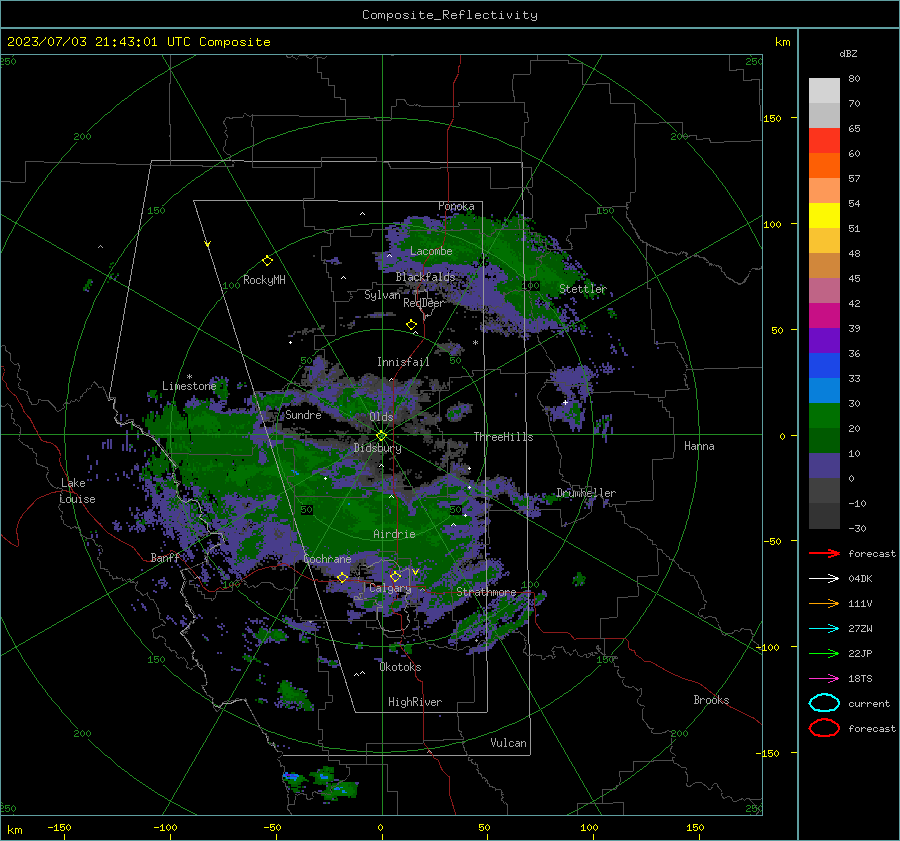
Task: Click the Innisfail city label
Action: pyautogui.click(x=404, y=362)
